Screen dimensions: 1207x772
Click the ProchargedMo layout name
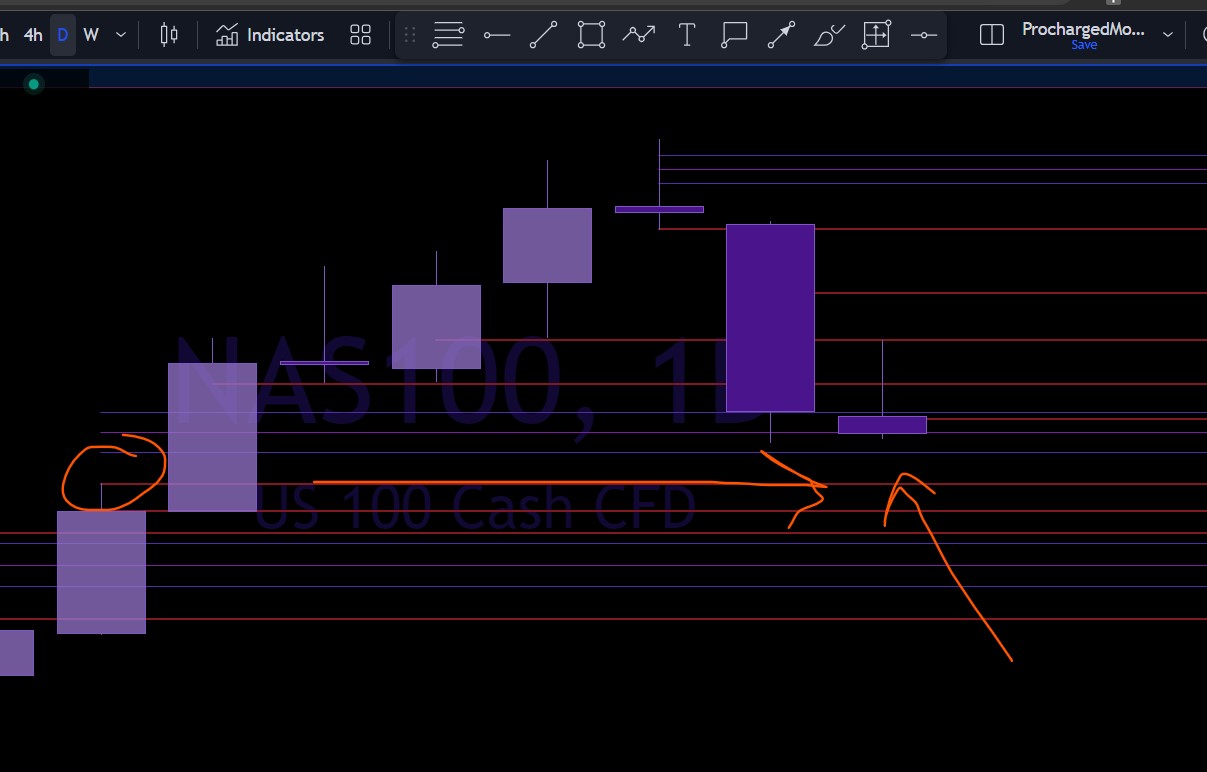[1083, 29]
